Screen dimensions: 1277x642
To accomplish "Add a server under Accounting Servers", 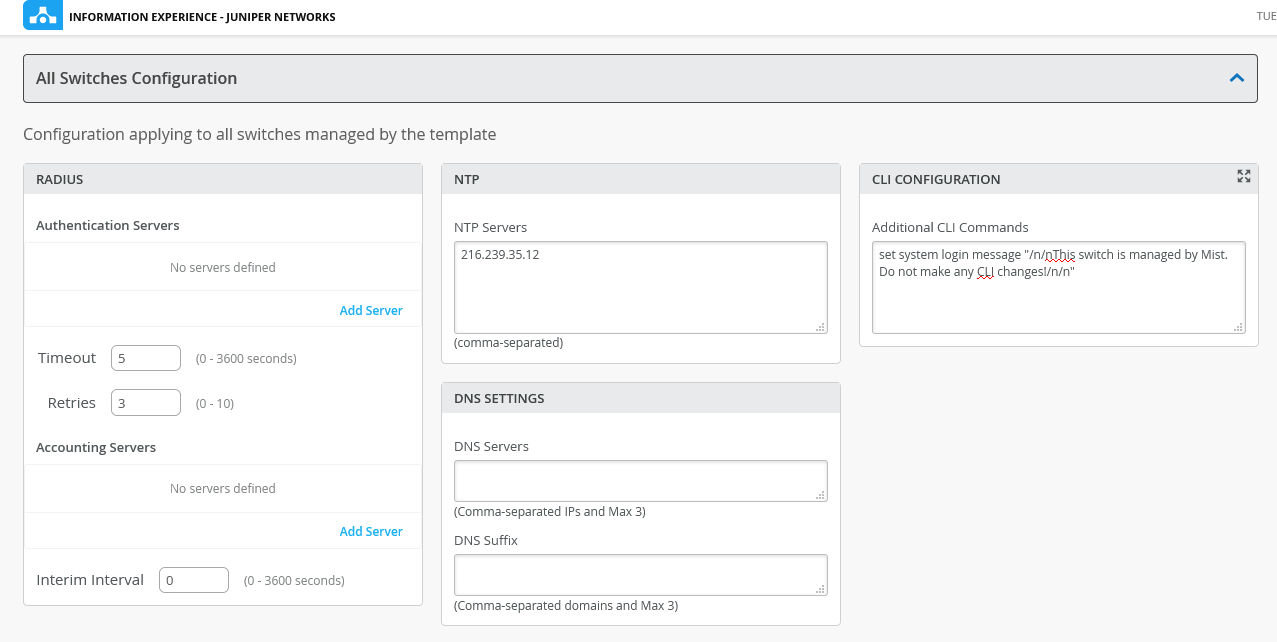I will tap(371, 532).
